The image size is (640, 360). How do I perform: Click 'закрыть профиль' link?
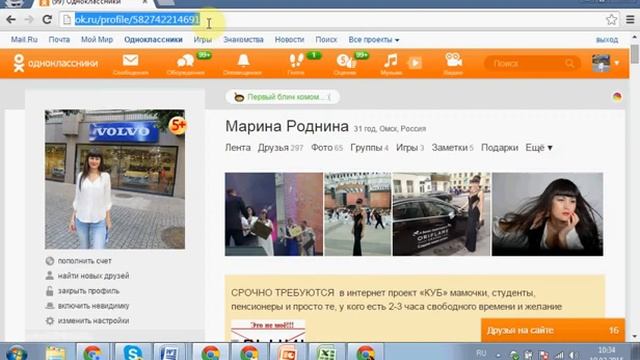click(89, 291)
